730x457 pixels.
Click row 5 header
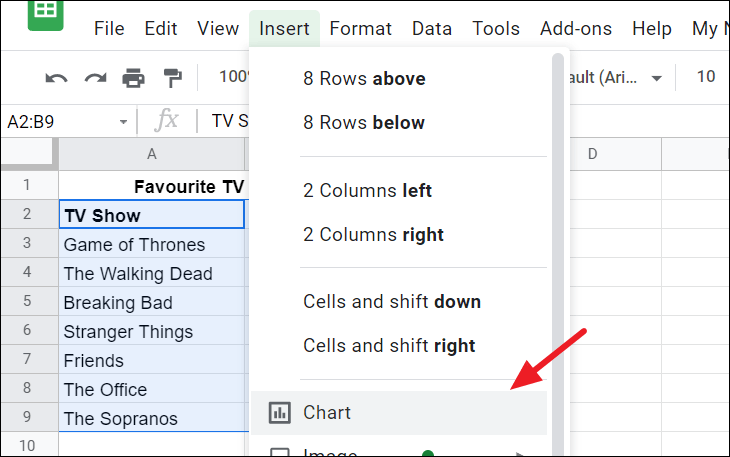(x=28, y=302)
